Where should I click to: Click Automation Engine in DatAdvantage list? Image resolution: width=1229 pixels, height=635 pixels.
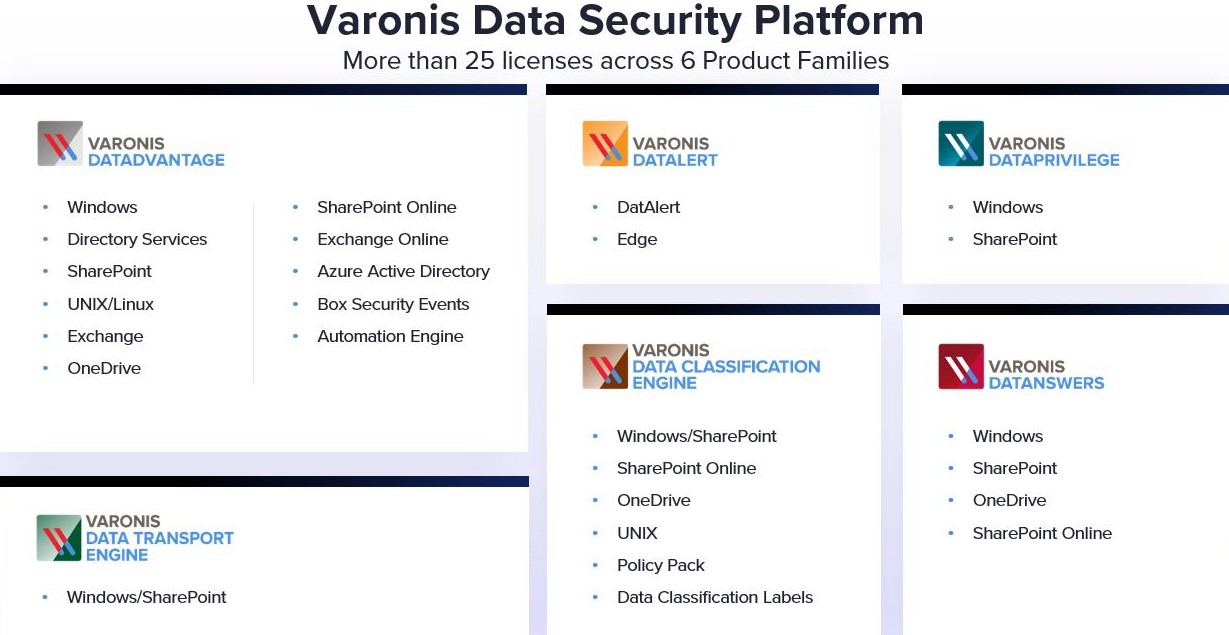point(390,336)
